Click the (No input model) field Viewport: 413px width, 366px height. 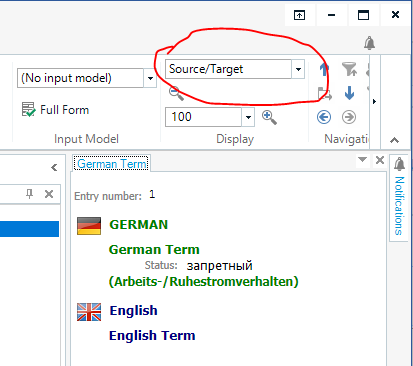(80, 78)
